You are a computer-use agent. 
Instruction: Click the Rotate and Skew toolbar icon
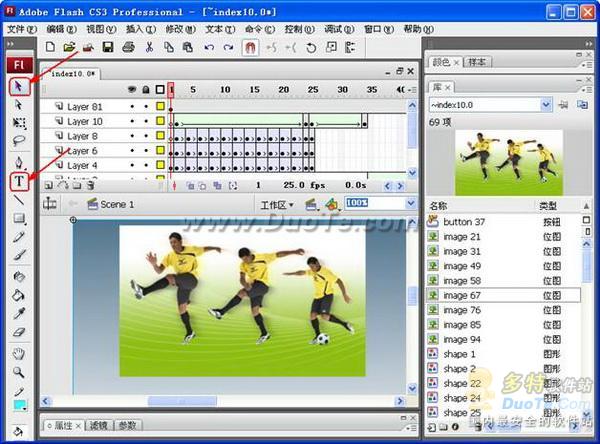coord(311,48)
